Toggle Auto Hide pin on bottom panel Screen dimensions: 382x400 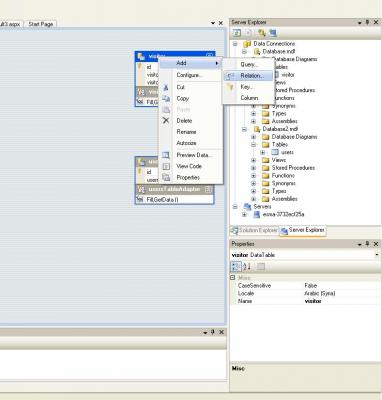coord(212,332)
